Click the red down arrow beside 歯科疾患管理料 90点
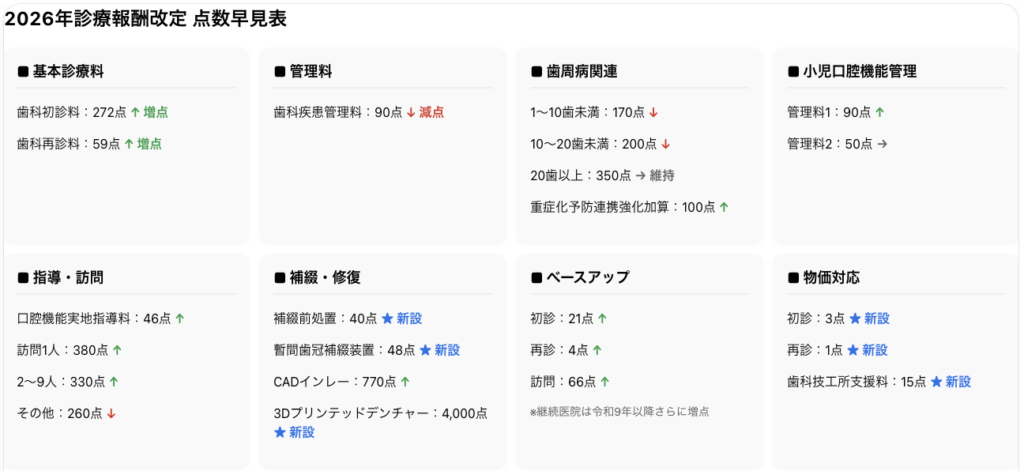 (410, 113)
